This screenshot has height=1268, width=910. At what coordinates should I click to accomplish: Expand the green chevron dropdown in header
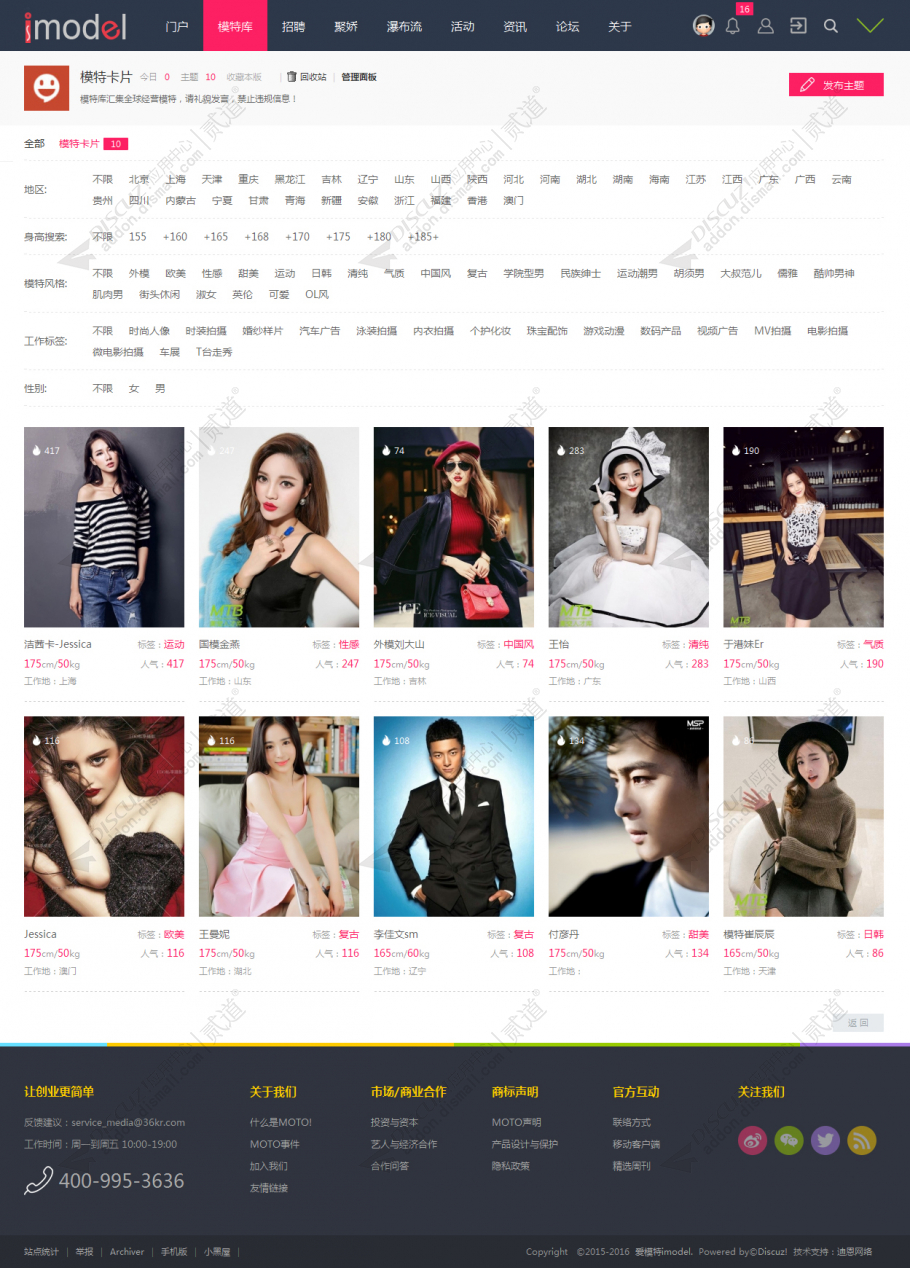point(870,26)
